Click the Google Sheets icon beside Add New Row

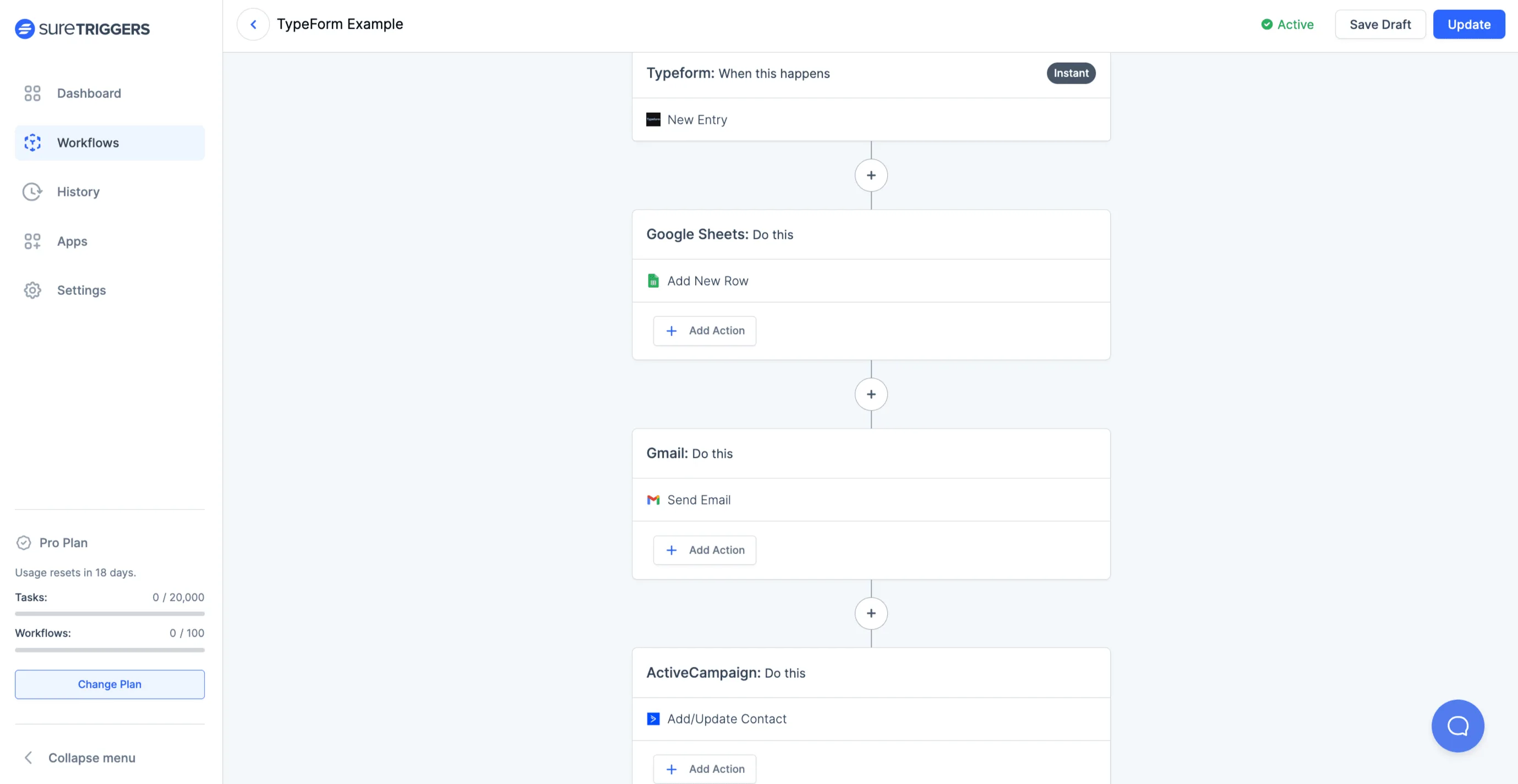coord(653,281)
